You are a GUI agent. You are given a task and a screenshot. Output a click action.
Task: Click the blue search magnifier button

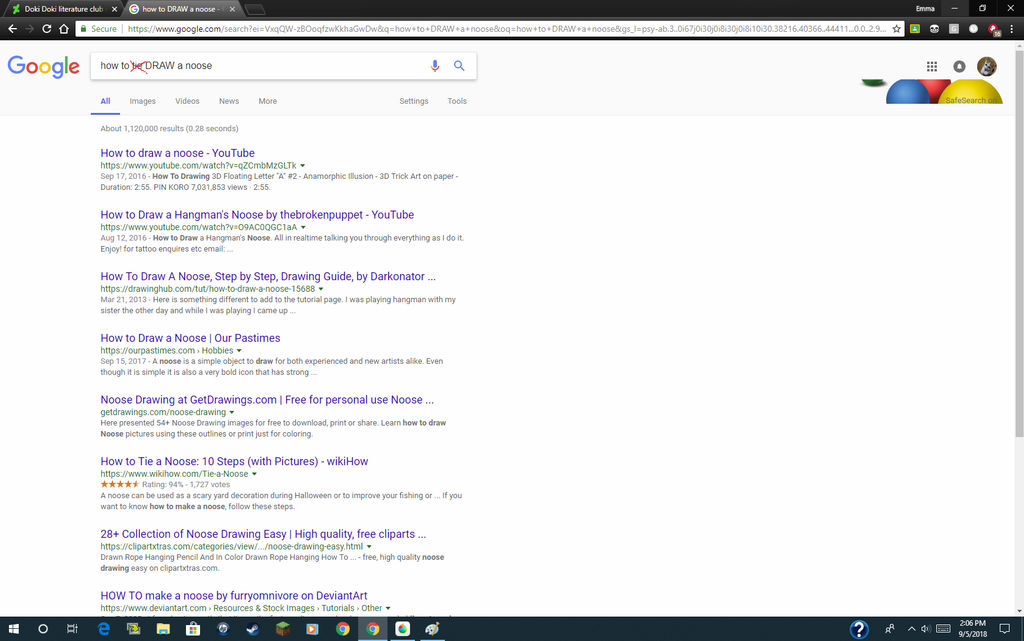coord(459,66)
